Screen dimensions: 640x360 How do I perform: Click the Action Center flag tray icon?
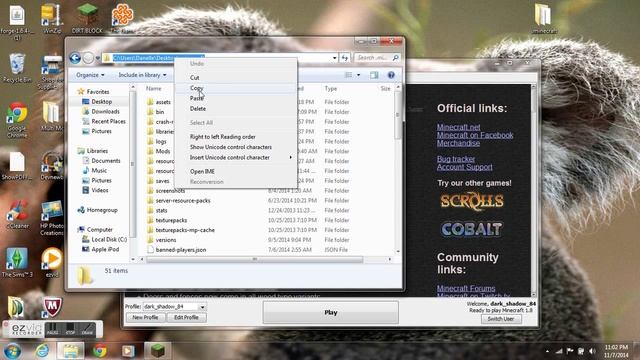[x=570, y=351]
